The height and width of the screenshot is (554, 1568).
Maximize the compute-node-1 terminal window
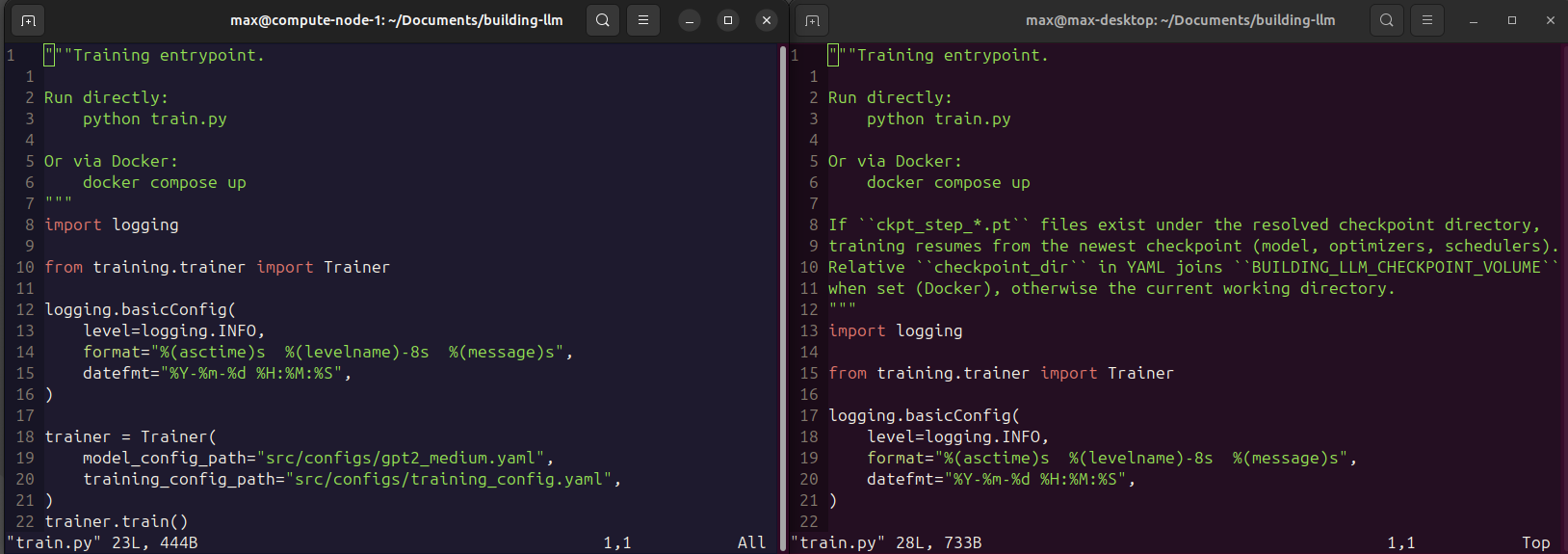[x=728, y=20]
